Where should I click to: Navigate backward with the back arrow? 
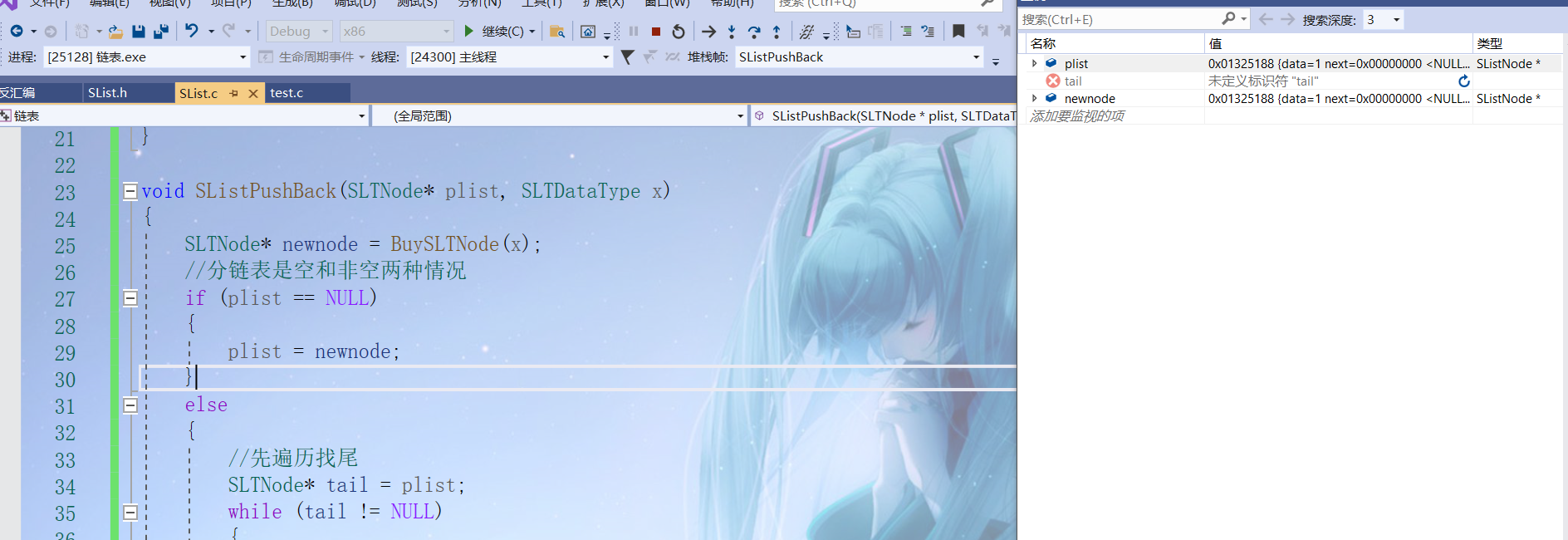click(x=17, y=32)
